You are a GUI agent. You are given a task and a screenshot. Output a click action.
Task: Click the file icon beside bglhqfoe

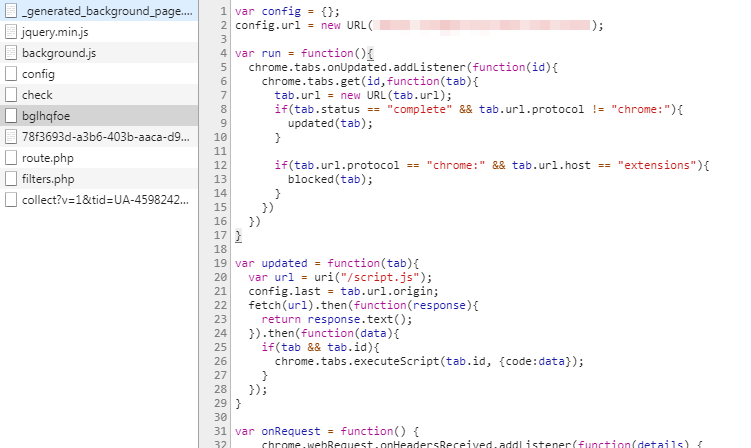tap(11, 116)
